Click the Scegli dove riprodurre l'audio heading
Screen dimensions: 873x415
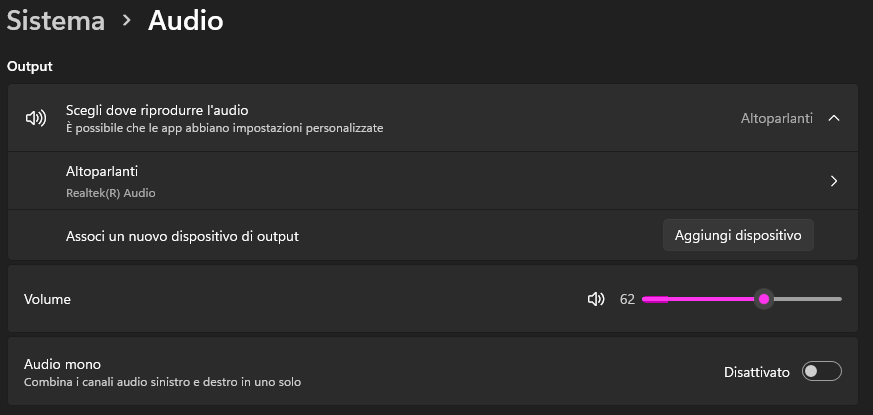157,110
